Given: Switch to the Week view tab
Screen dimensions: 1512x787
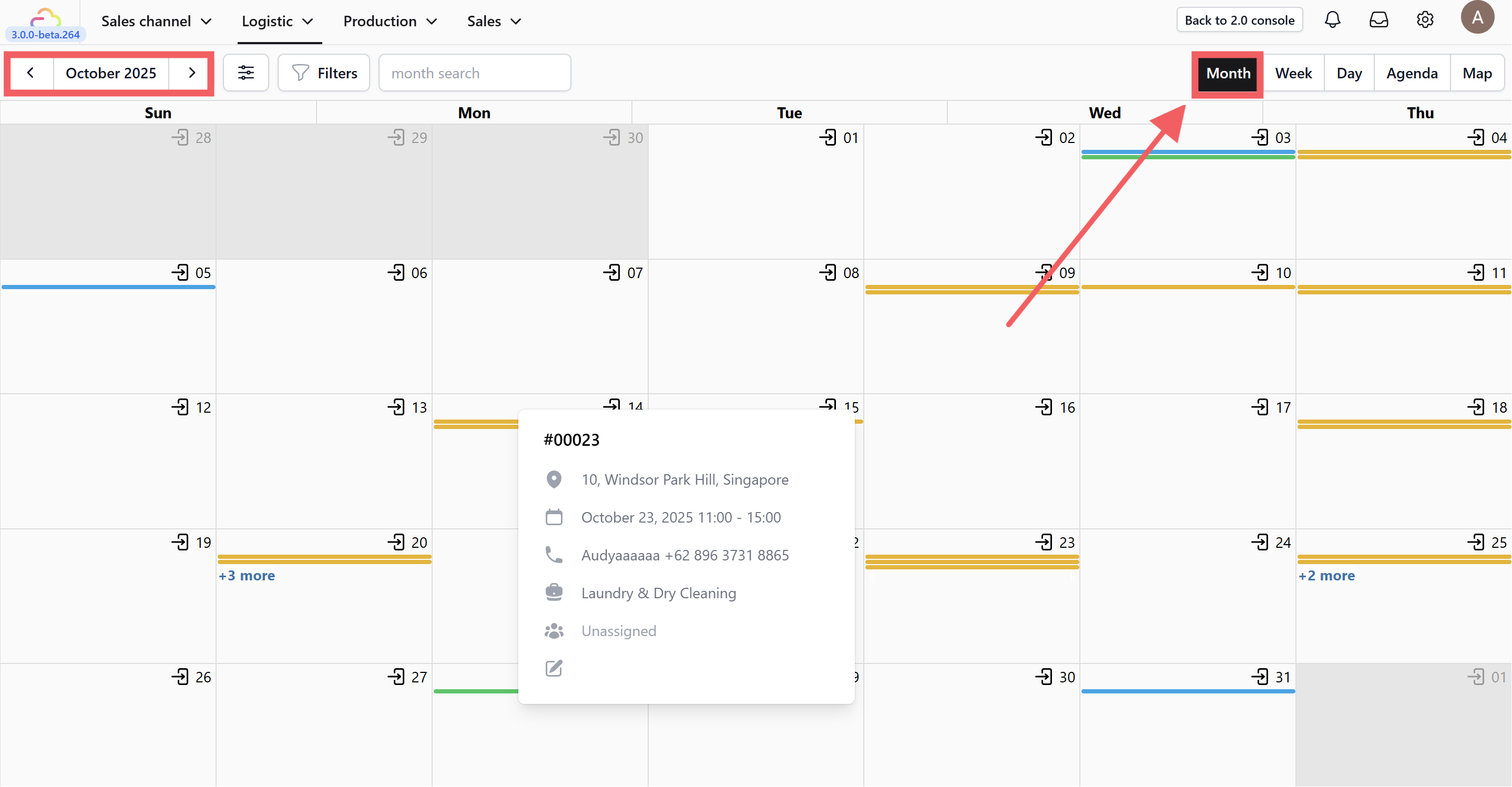Looking at the screenshot, I should [1293, 73].
